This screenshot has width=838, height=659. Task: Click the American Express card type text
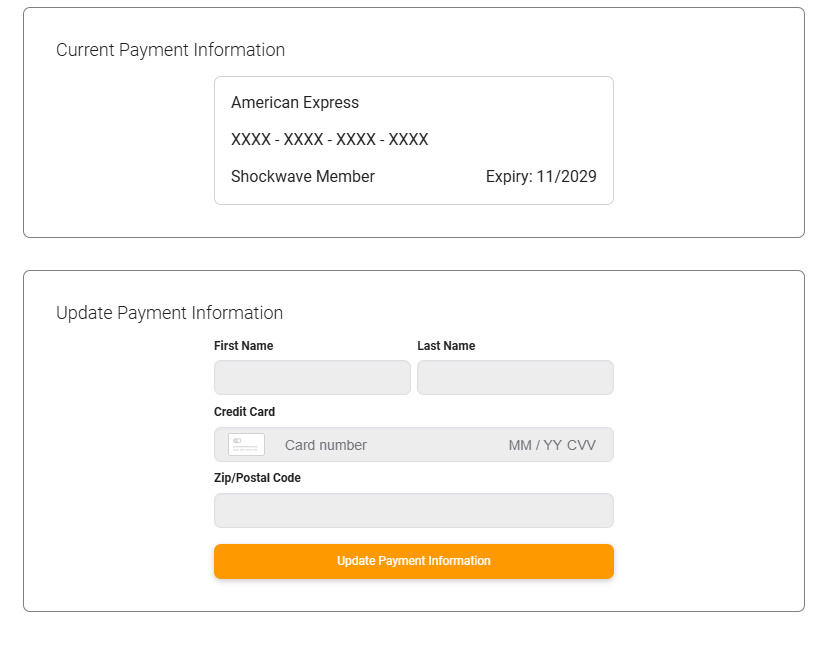click(295, 102)
